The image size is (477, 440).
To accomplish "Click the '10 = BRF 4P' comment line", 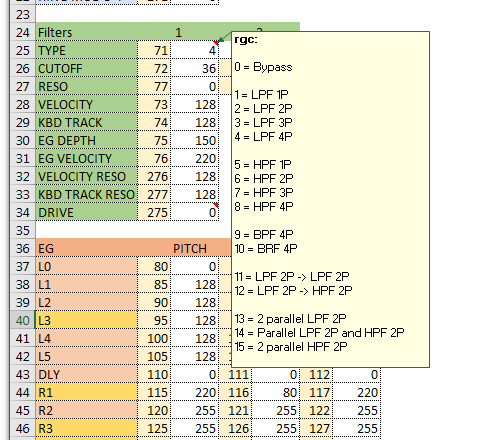I will pos(266,249).
